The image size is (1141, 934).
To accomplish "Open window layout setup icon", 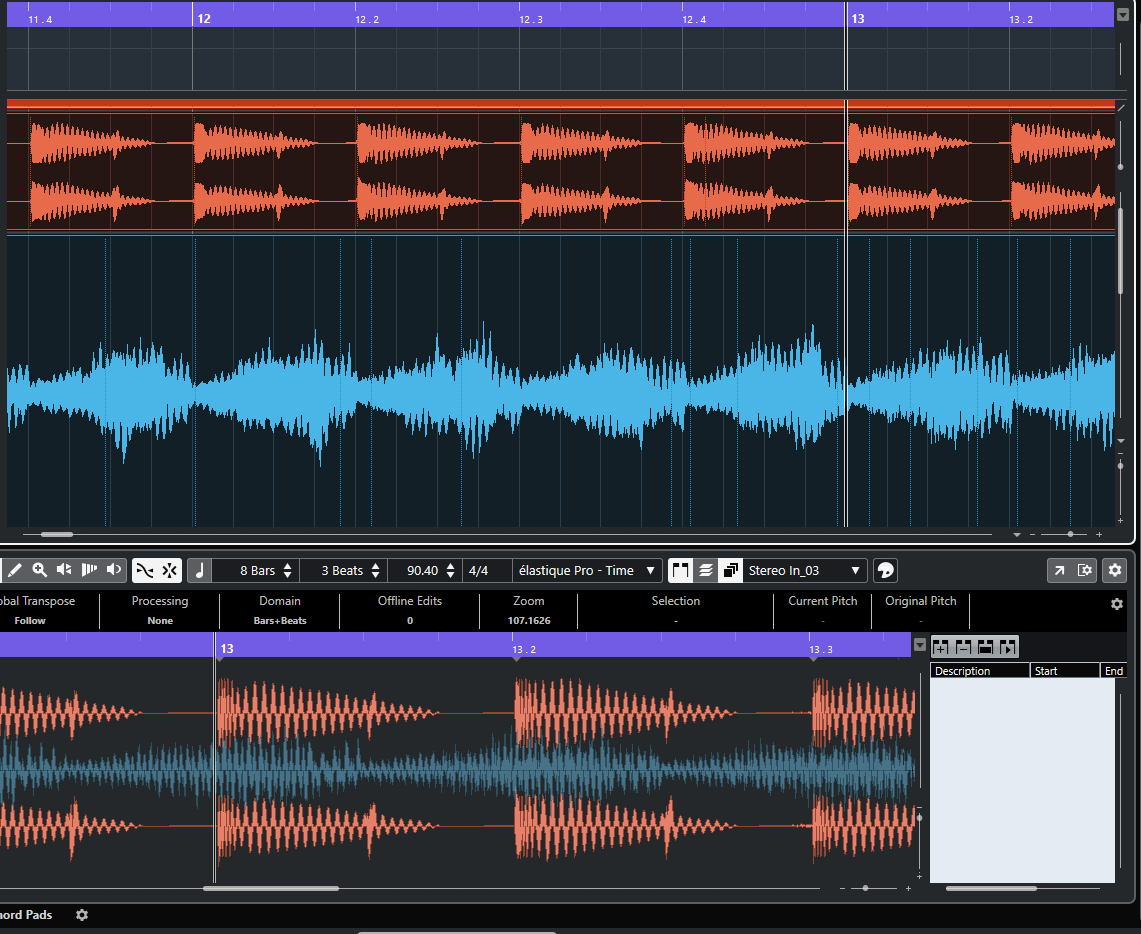I will [1085, 570].
